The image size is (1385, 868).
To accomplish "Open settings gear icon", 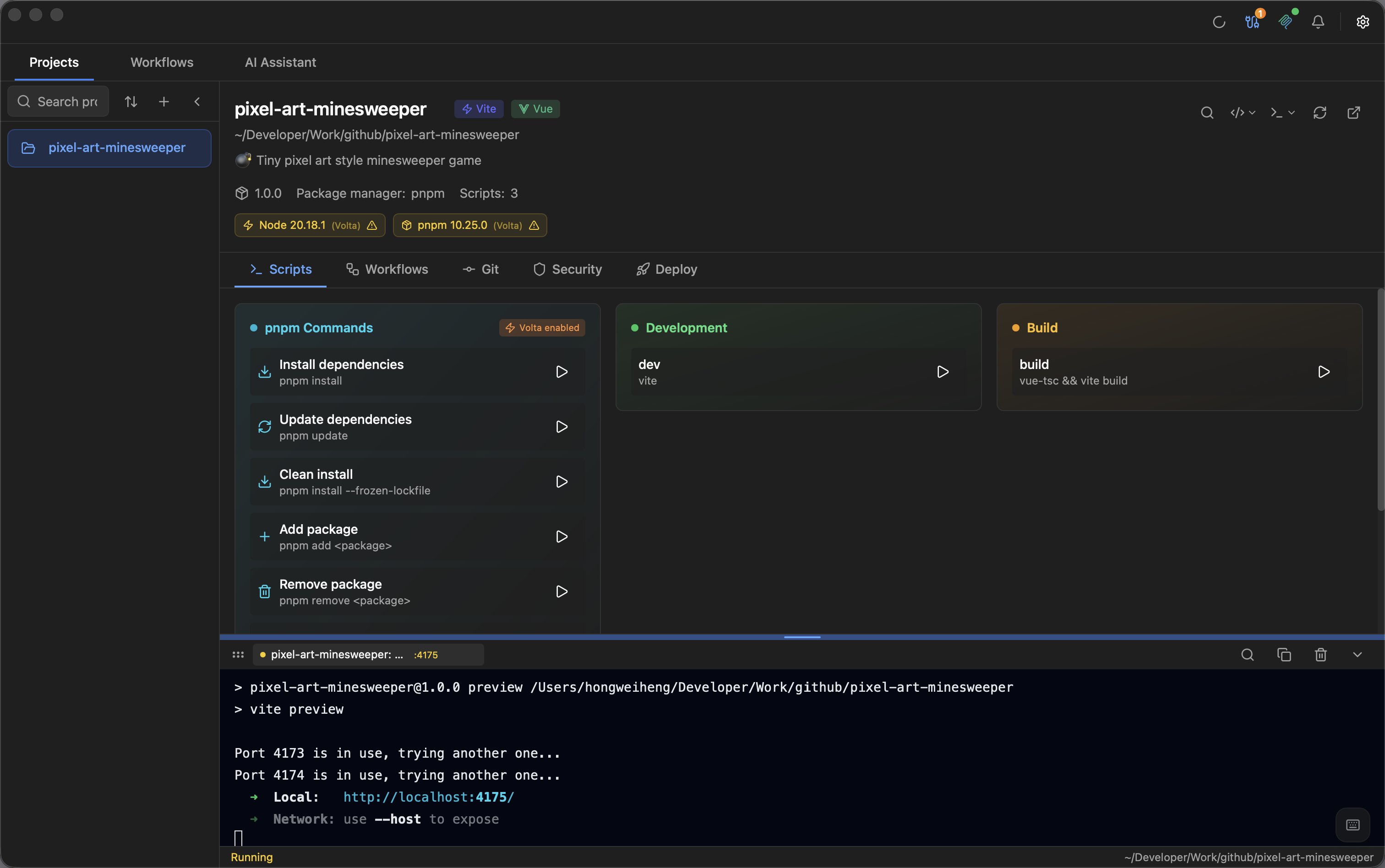I will click(x=1363, y=22).
